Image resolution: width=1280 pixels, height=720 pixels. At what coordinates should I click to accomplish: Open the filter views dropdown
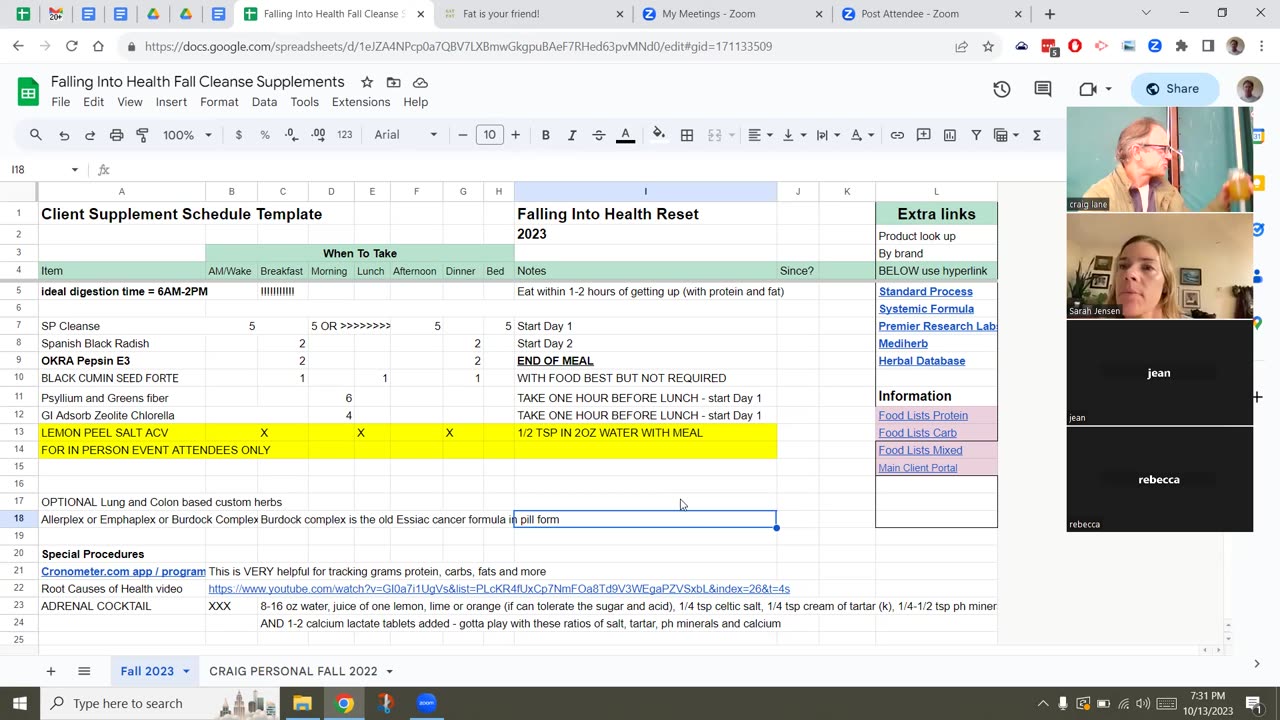(1006, 135)
